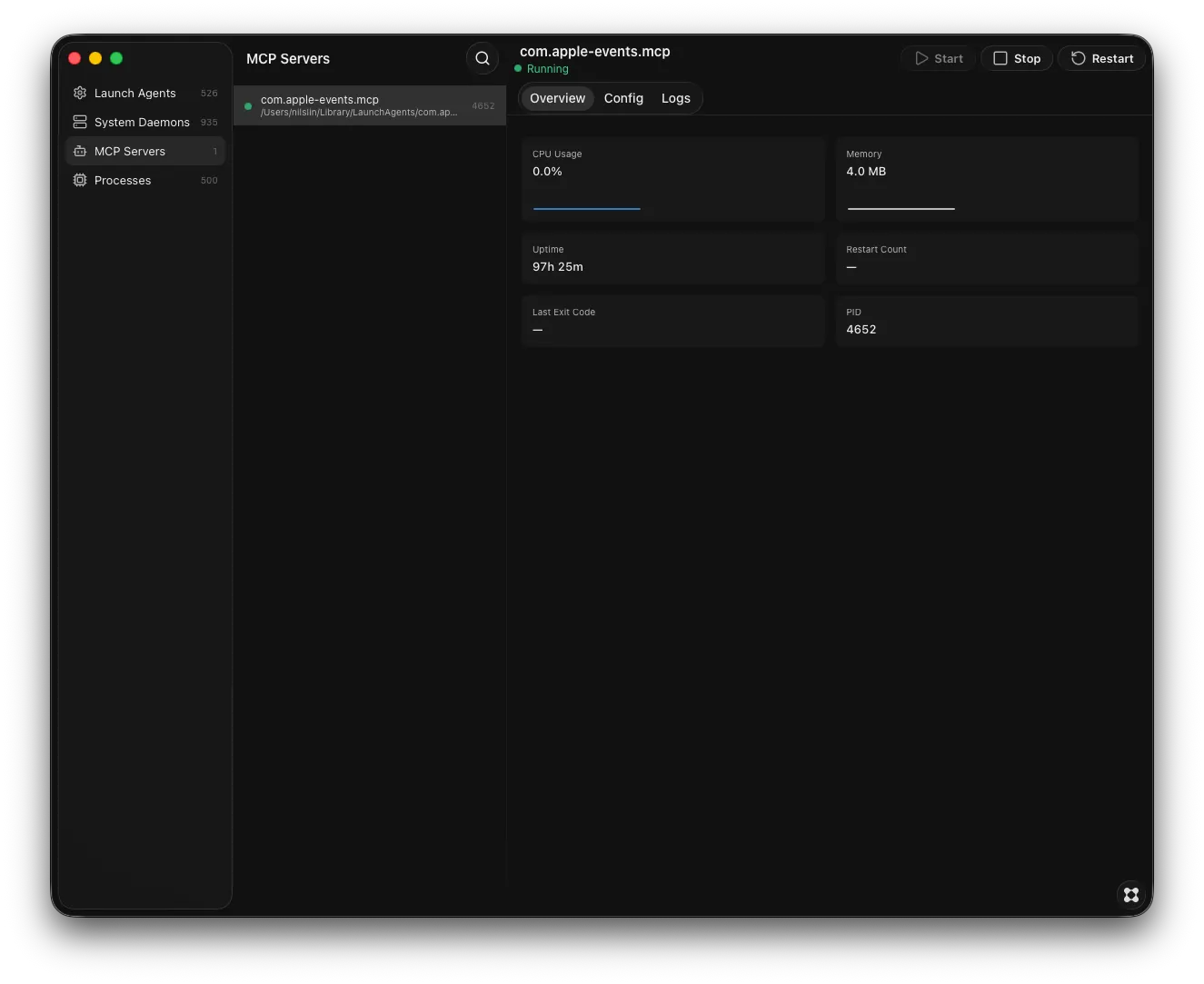The height and width of the screenshot is (984, 1204).
Task: Click the MCP Servers robot icon
Action: pyautogui.click(x=80, y=151)
